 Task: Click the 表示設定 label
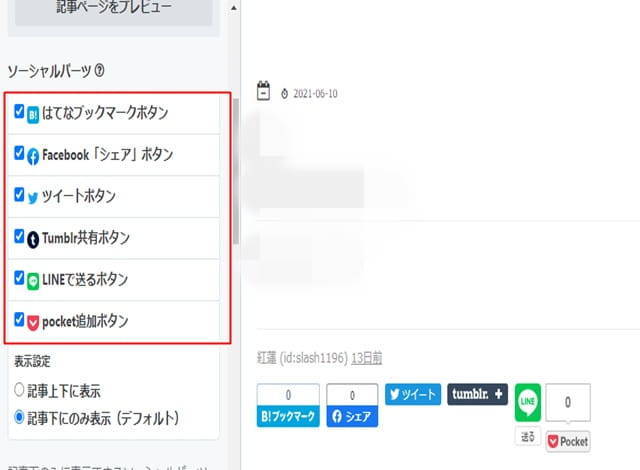(32, 361)
